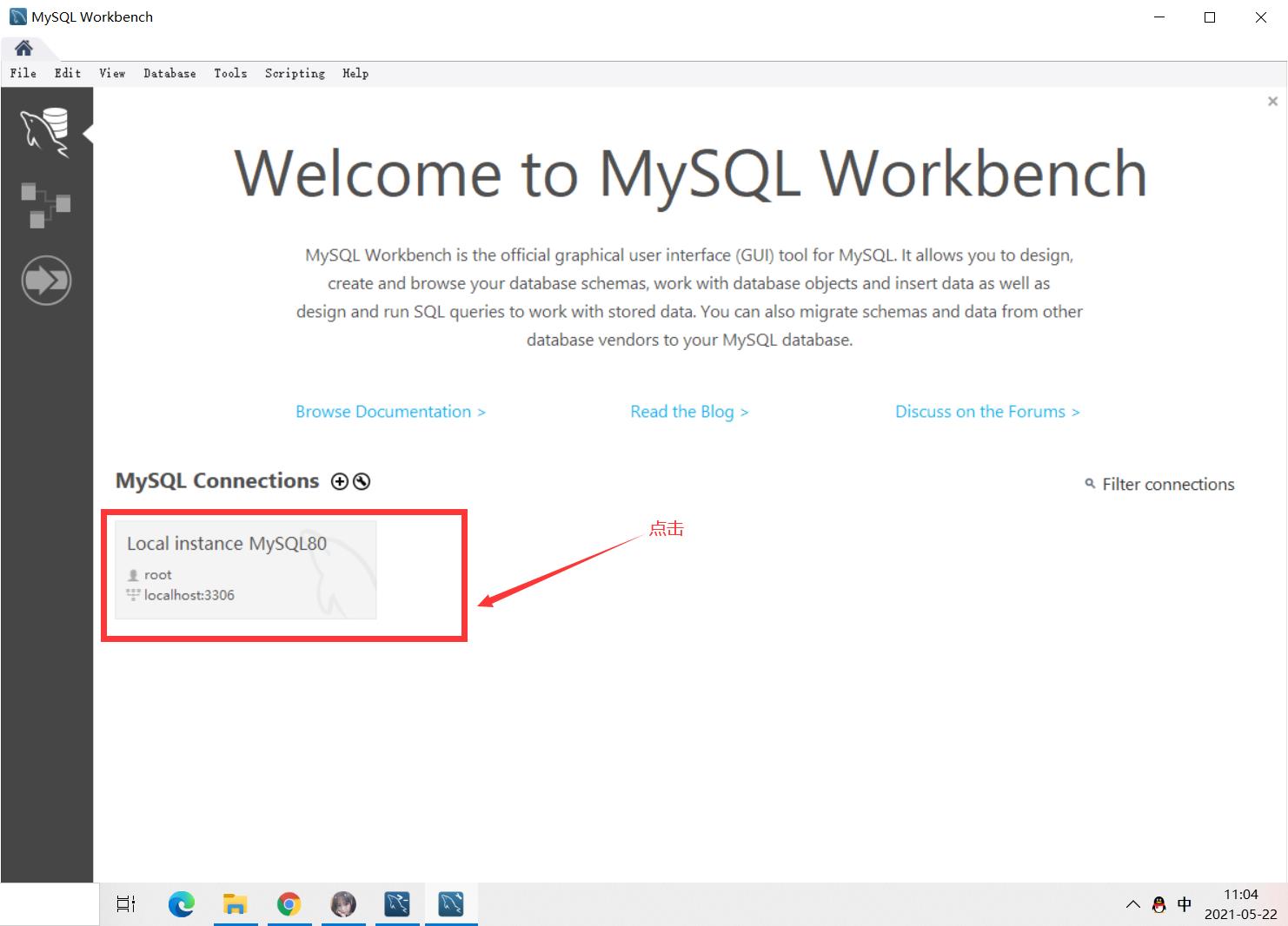Click Browse Documentation link

tap(390, 412)
